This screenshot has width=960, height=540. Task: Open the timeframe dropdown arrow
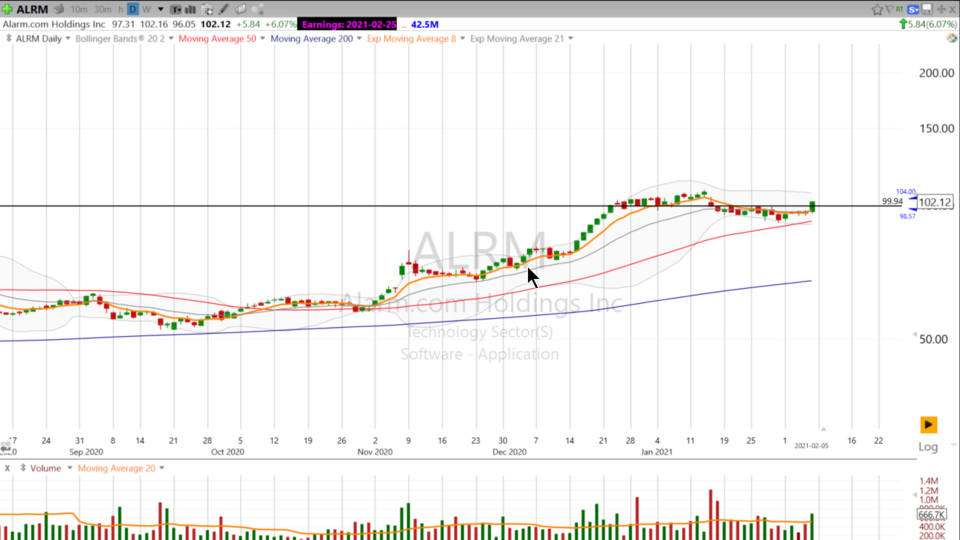click(x=160, y=9)
